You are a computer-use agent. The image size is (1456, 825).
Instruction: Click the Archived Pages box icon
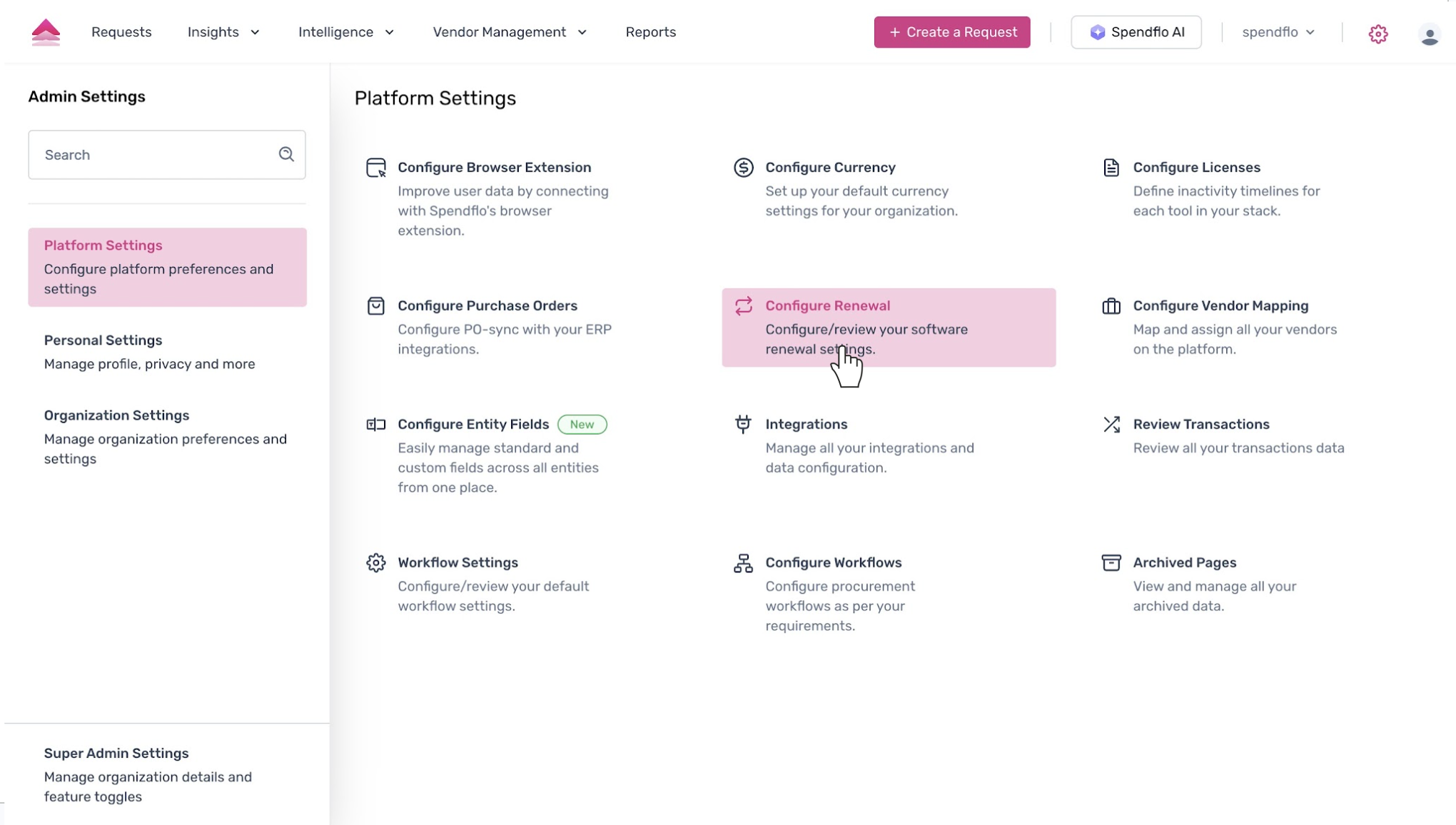click(1111, 562)
